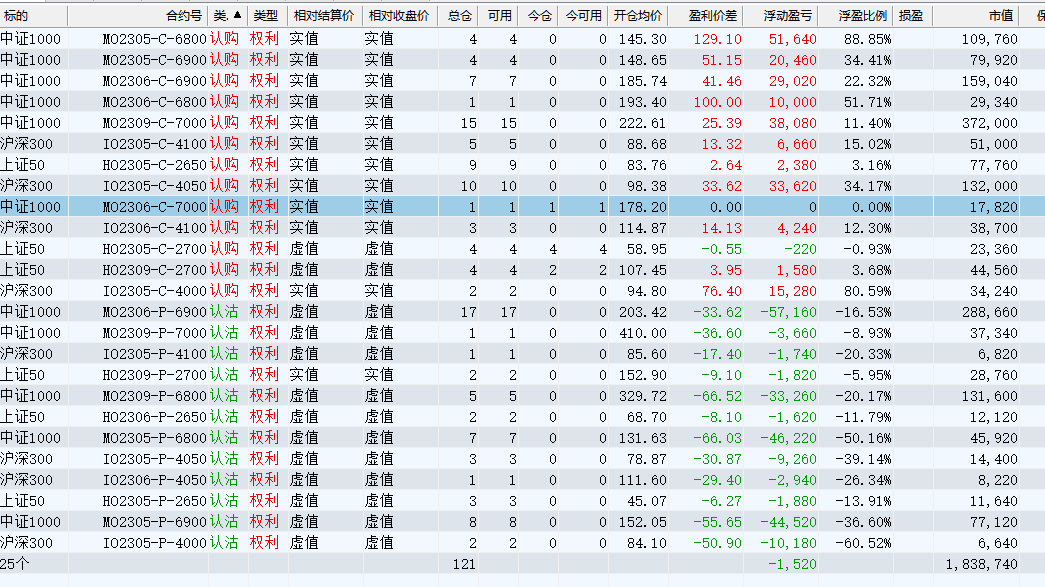Click the 类 column sort arrow header
The image size is (1045, 587).
[x=227, y=15]
